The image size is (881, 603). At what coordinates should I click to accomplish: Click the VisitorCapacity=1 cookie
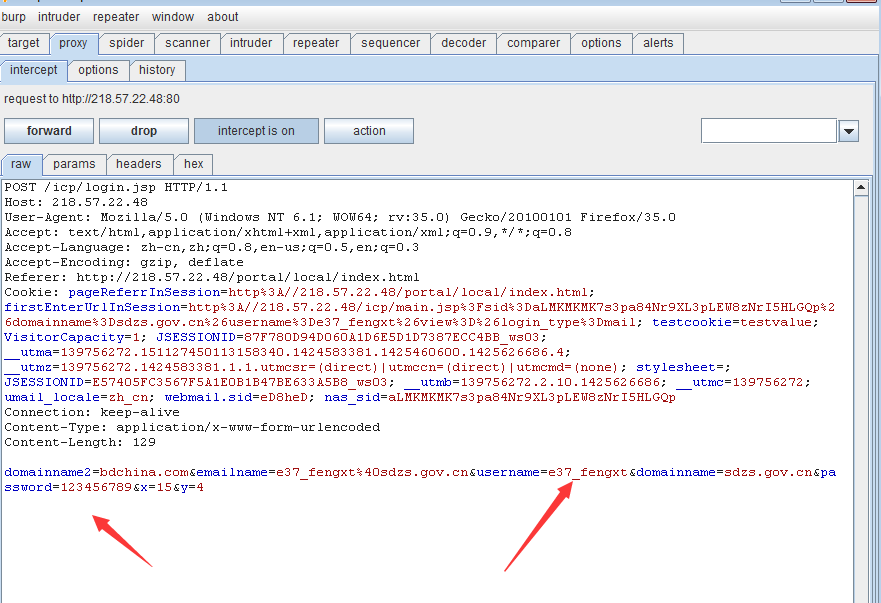(x=71, y=337)
